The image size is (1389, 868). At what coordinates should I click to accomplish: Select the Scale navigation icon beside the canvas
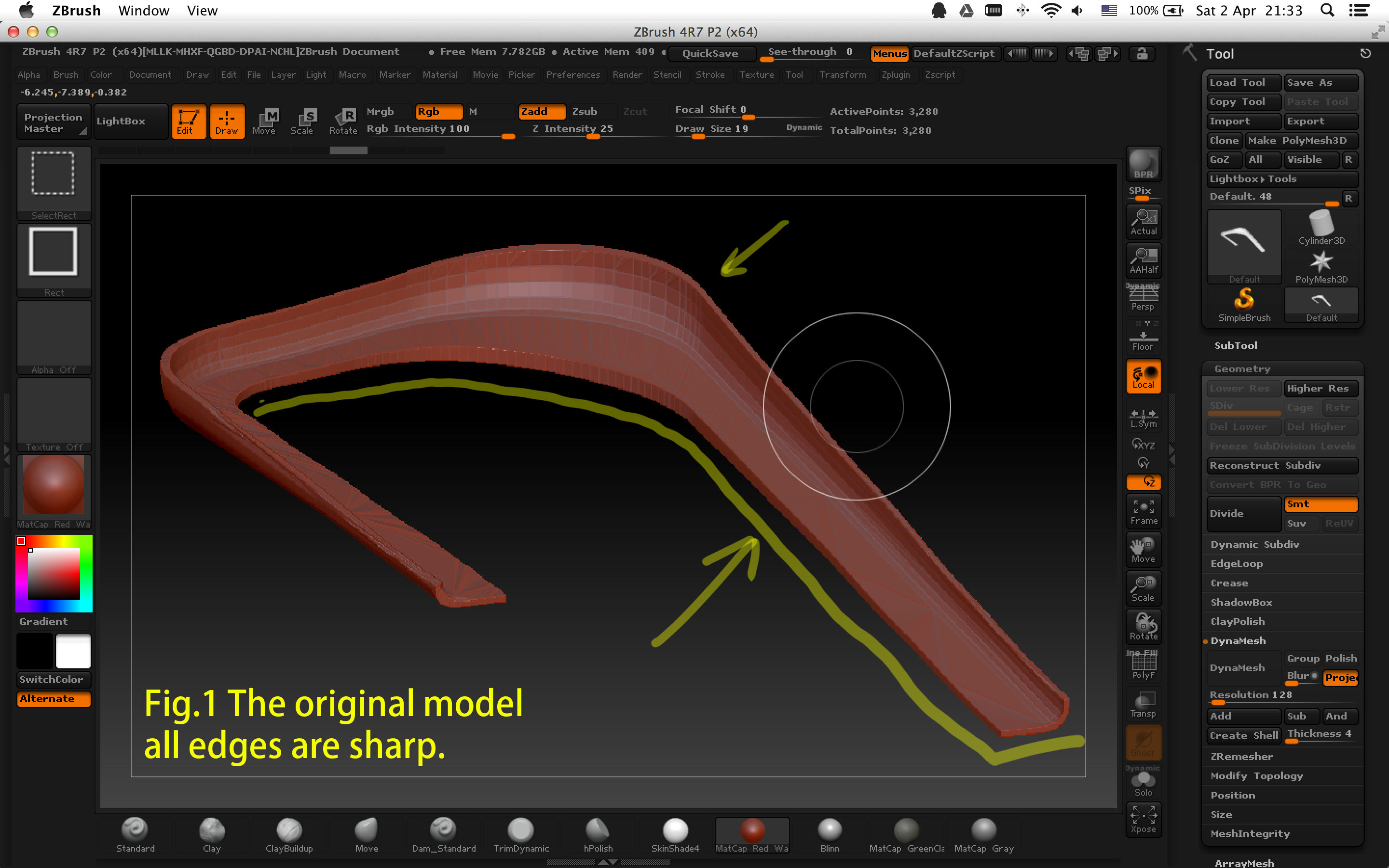point(1144,588)
